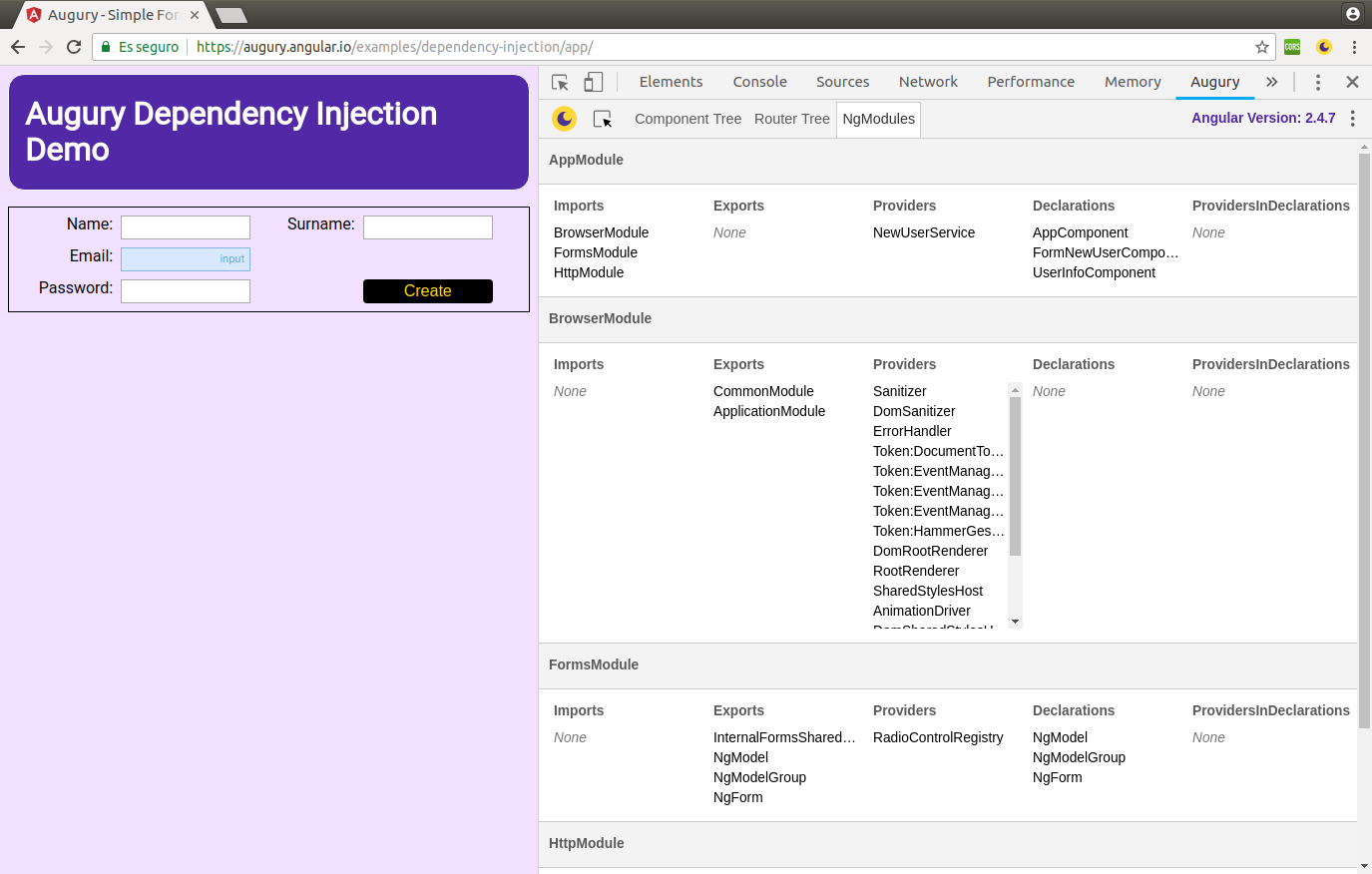This screenshot has width=1372, height=874.
Task: Click the Augury moon logo icon
Action: (565, 119)
